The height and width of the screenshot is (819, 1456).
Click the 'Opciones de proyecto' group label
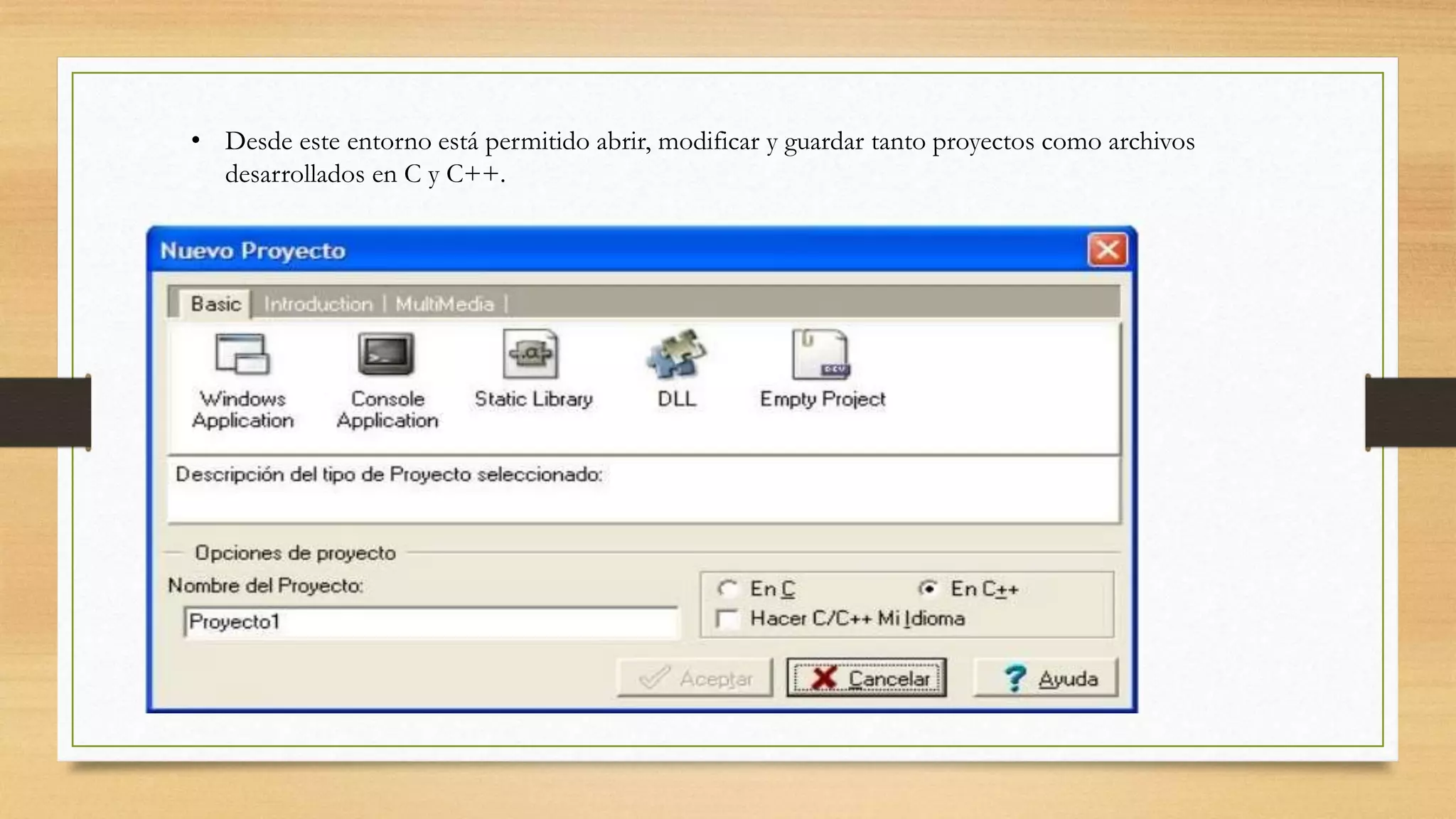295,553
